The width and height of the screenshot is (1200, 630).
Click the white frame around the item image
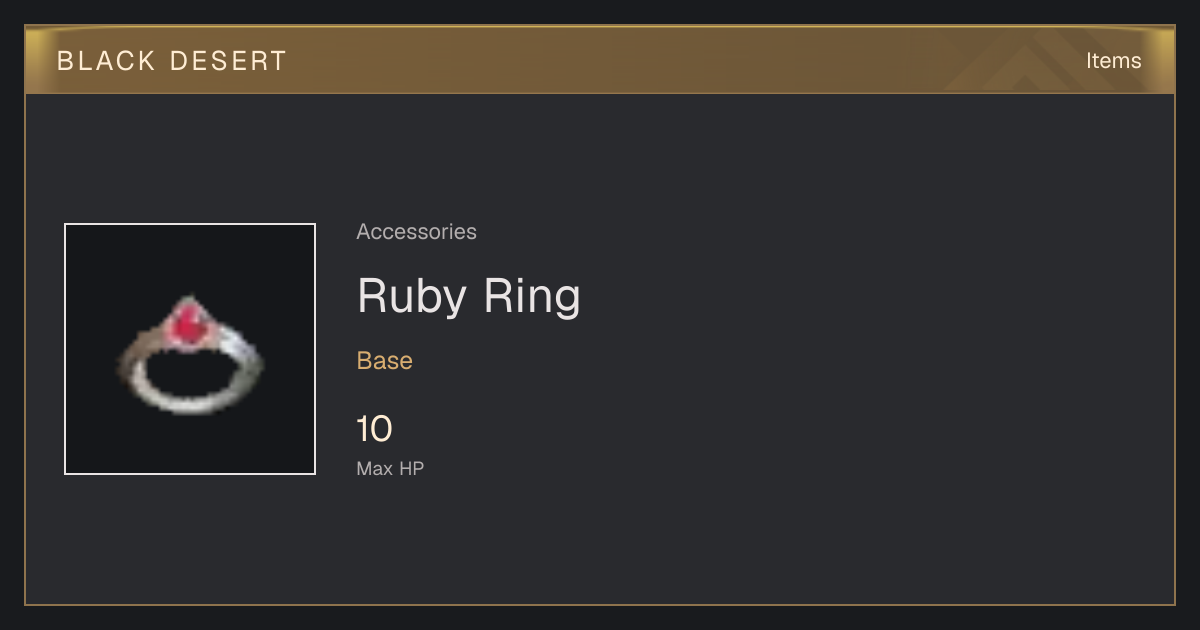tap(190, 225)
